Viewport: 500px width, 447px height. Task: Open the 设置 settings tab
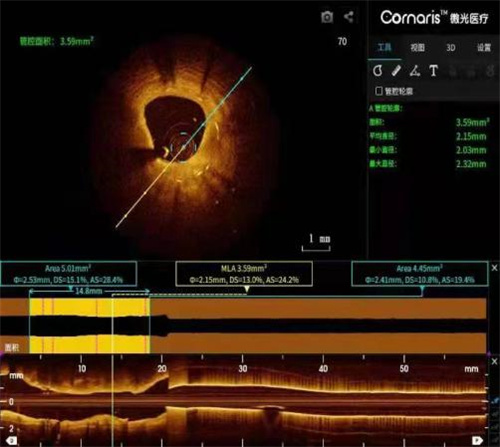pos(484,48)
